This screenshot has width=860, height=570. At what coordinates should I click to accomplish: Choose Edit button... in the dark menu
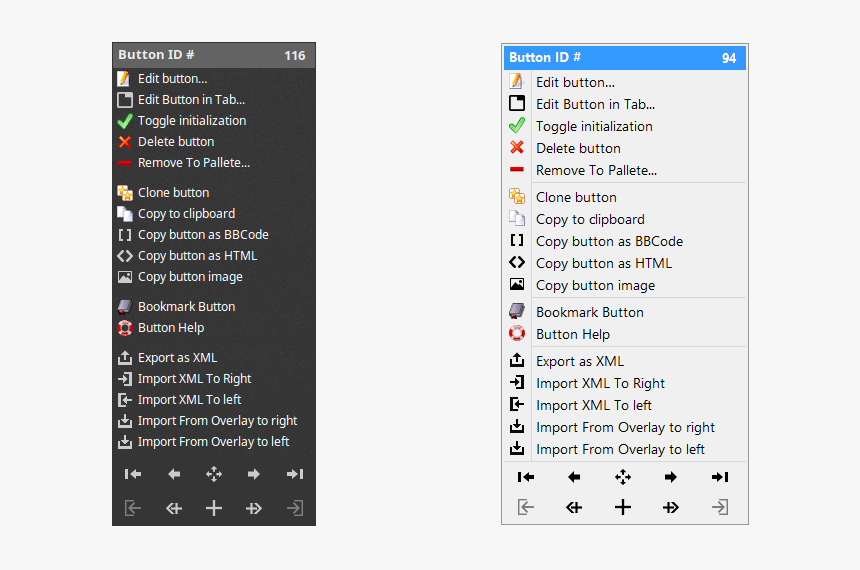pos(214,78)
